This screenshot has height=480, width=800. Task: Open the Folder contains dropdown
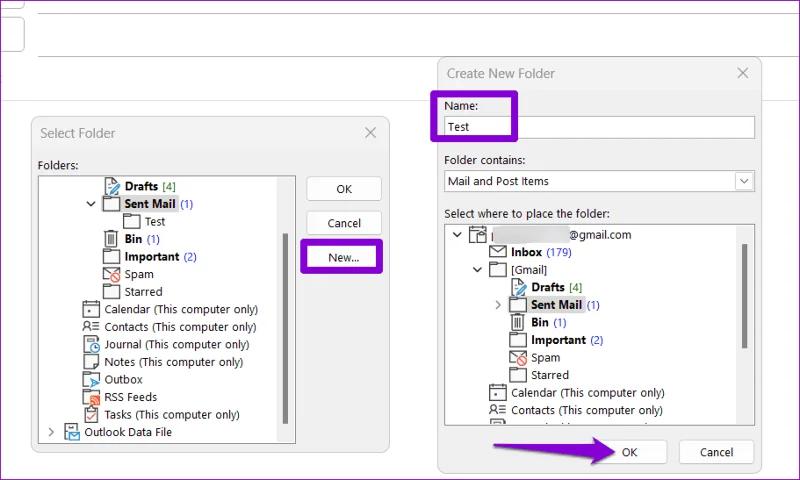pyautogui.click(x=744, y=181)
